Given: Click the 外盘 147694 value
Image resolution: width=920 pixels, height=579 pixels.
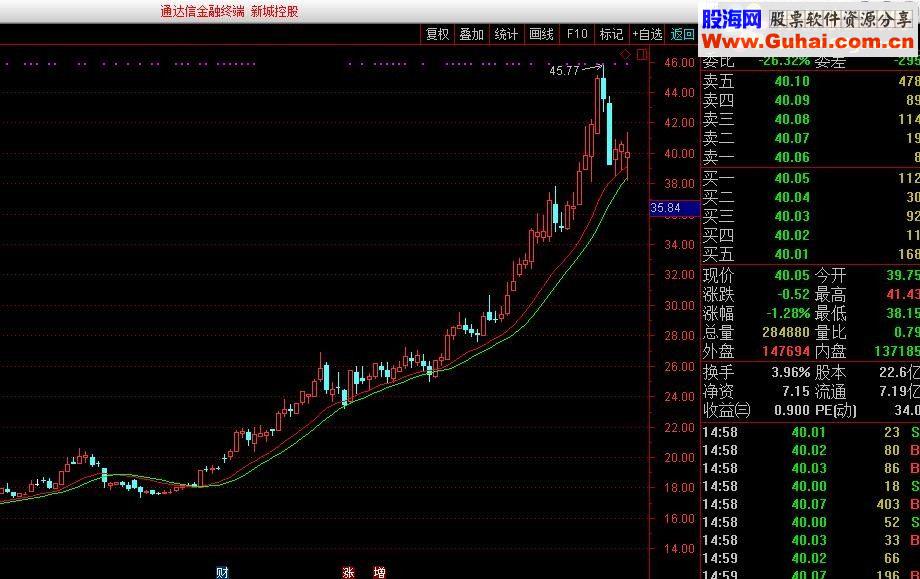Looking at the screenshot, I should (x=786, y=351).
